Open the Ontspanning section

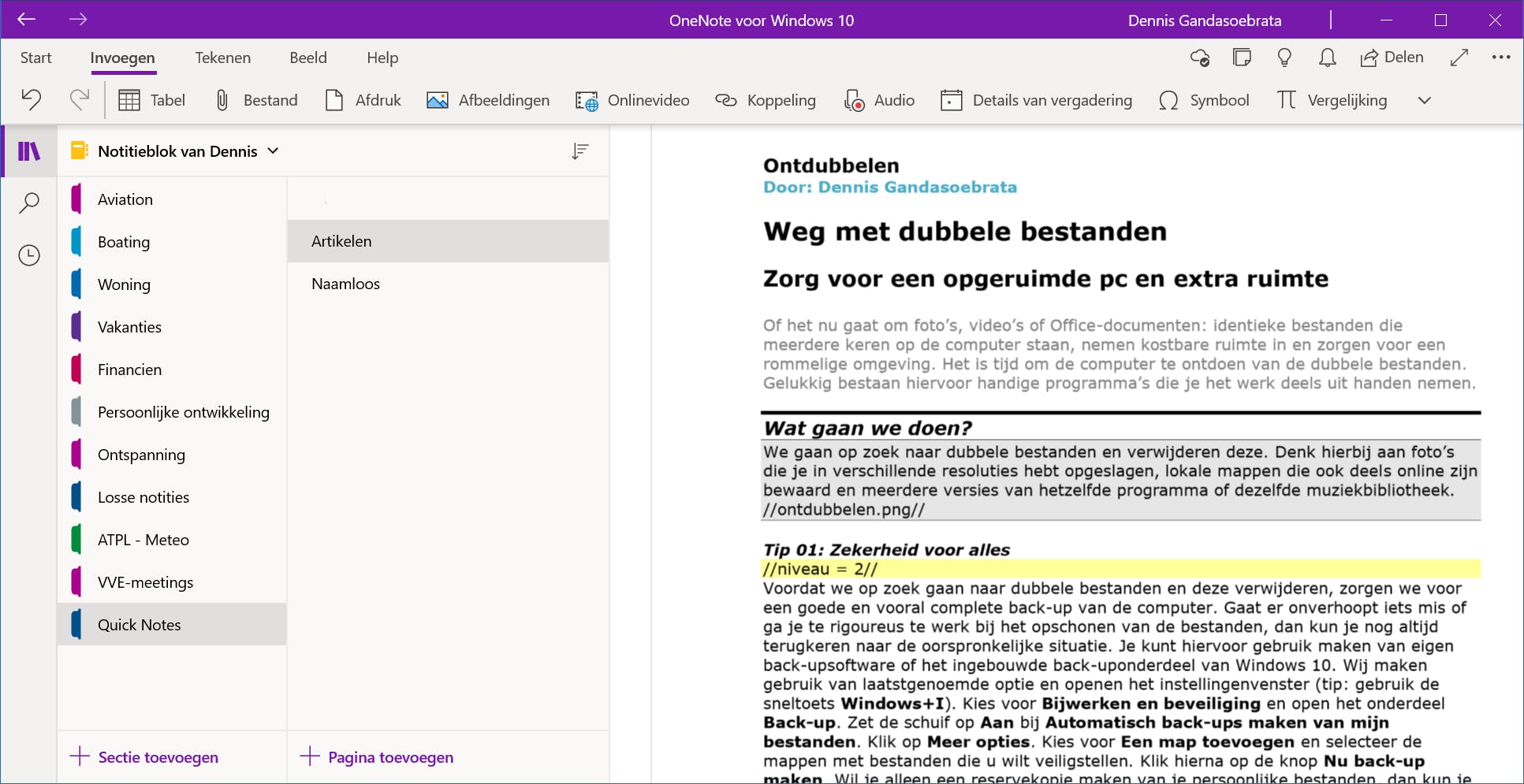coord(172,455)
